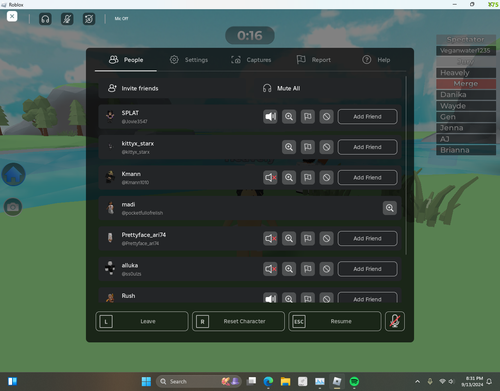The width and height of the screenshot is (500, 391).
Task: Inspect SPLAT's avatar with the magnifier icon
Action: (289, 117)
